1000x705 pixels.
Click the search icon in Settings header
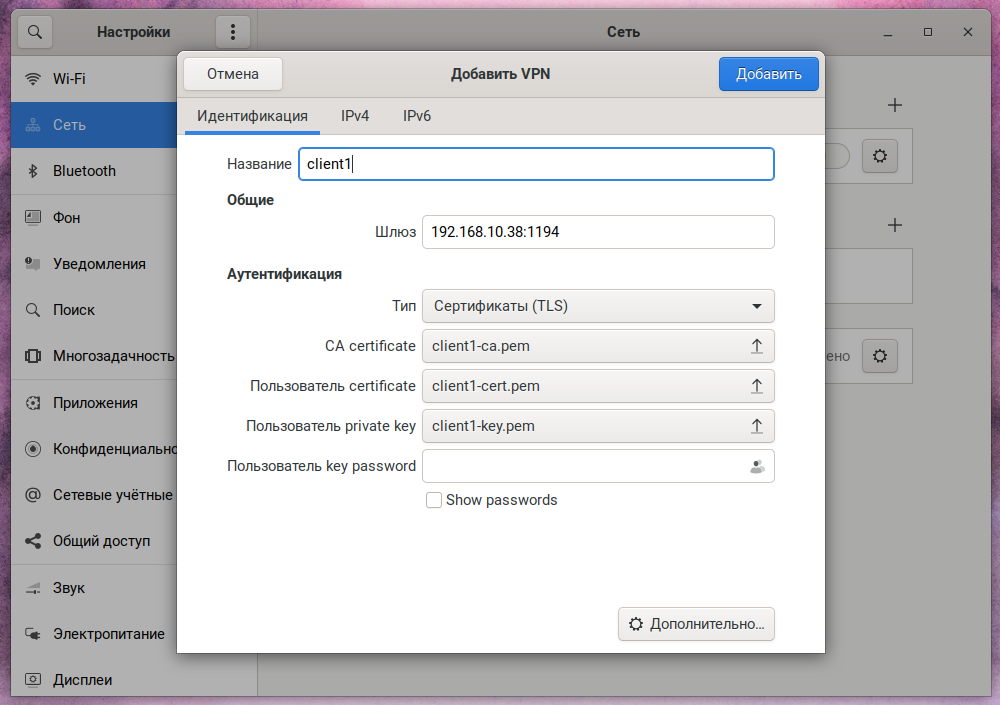click(x=34, y=32)
